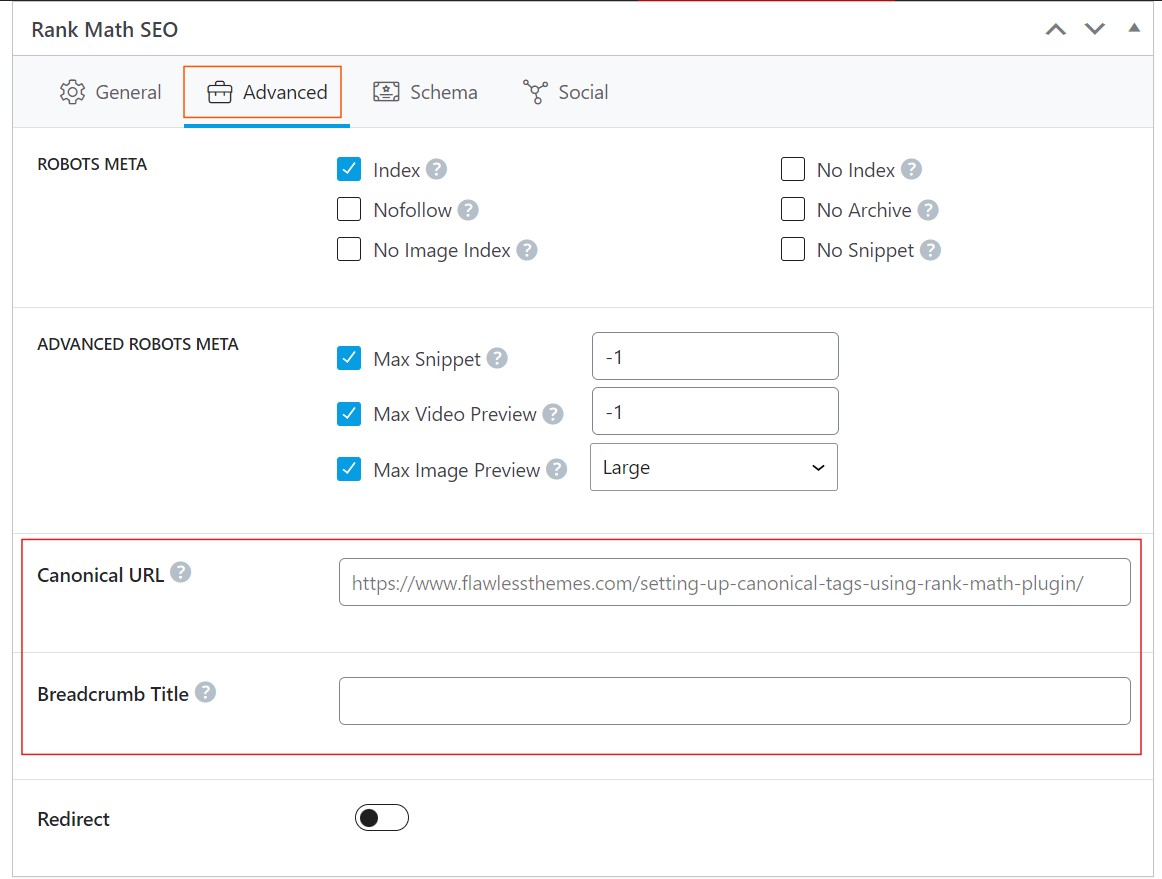Collapse the Rank Math SEO panel
The image size is (1162, 879).
pos(1133,29)
